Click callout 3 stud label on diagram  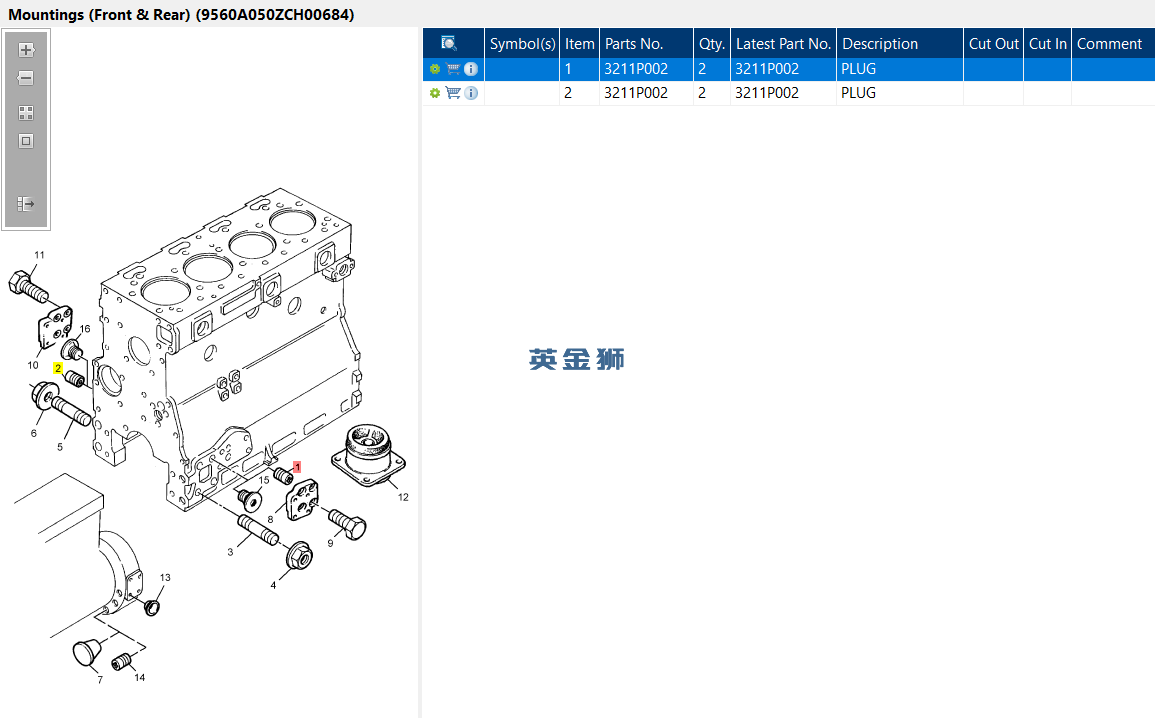230,552
